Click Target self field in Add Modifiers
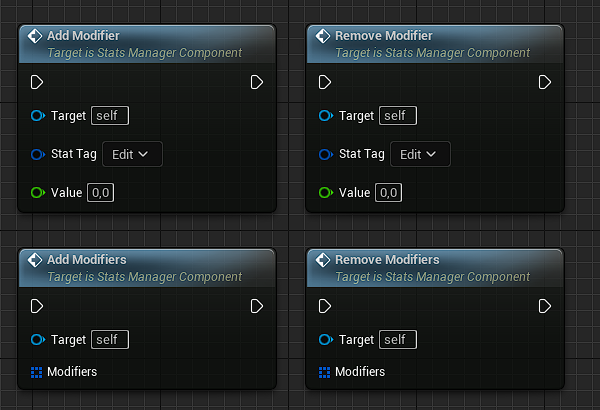This screenshot has width=600, height=410. point(110,340)
